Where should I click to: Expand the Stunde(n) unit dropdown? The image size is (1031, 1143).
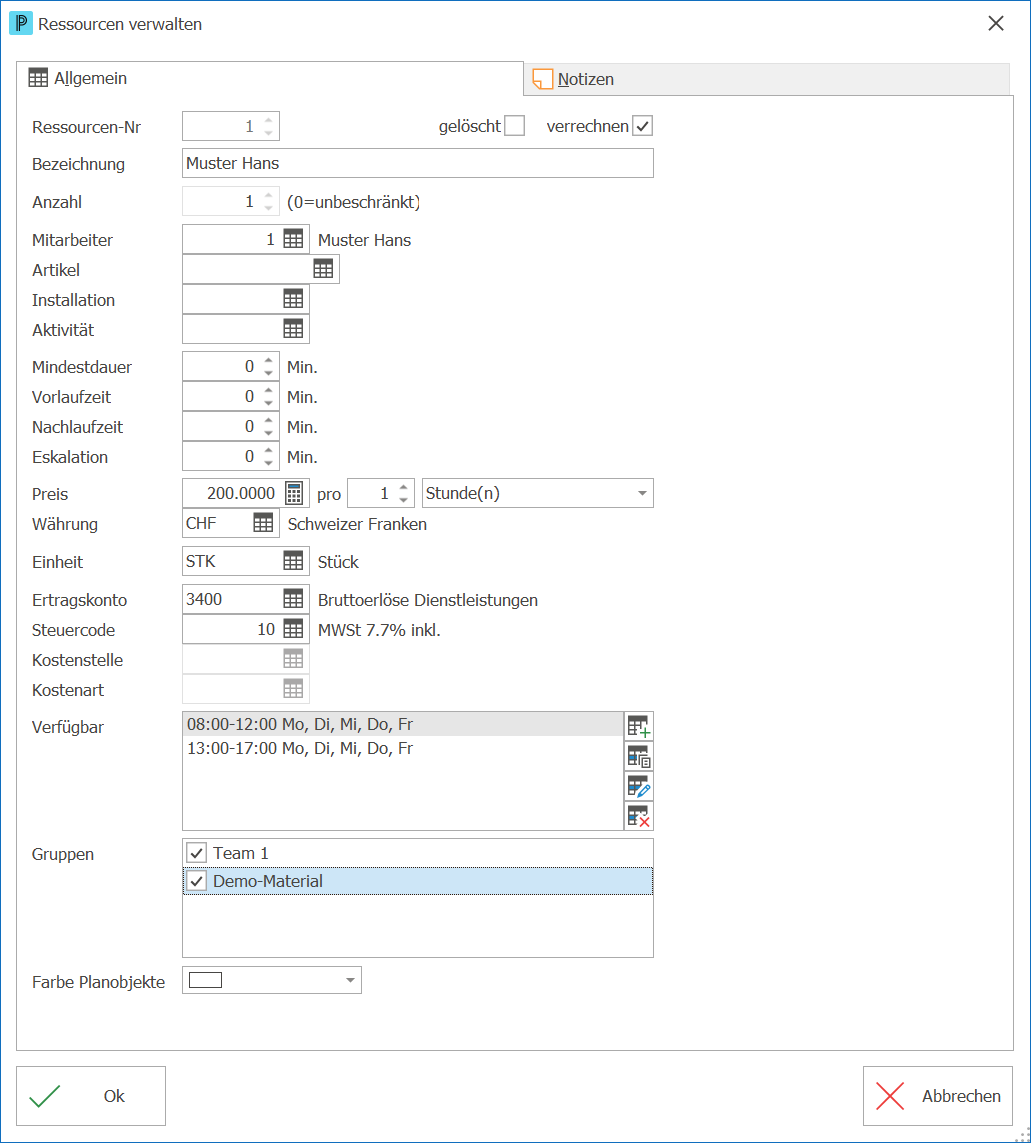coord(642,494)
